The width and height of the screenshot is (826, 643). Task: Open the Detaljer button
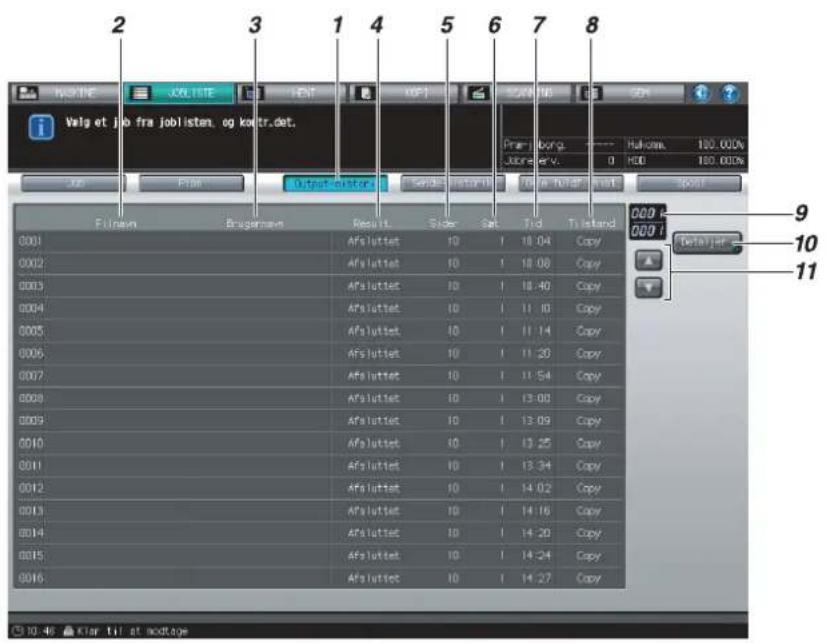[x=707, y=243]
